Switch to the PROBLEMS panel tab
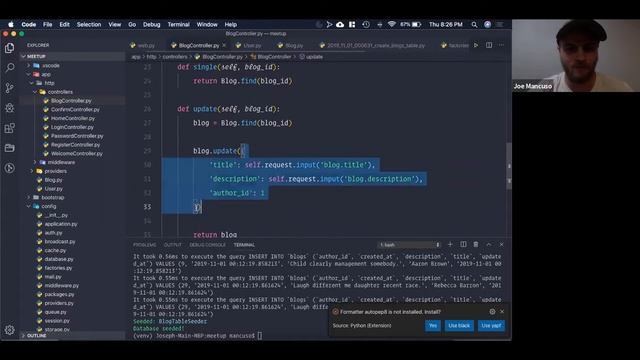The width and height of the screenshot is (640, 360). pos(144,245)
